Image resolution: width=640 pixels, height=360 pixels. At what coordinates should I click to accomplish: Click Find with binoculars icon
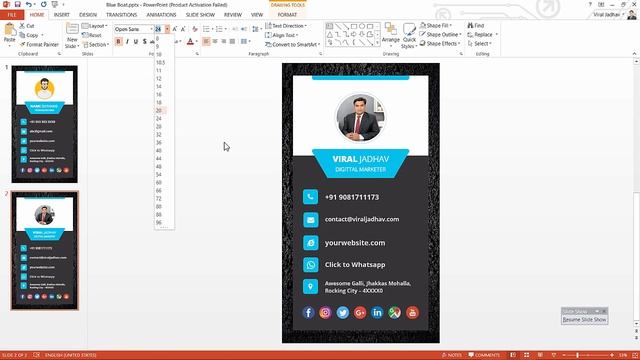[x=476, y=25]
